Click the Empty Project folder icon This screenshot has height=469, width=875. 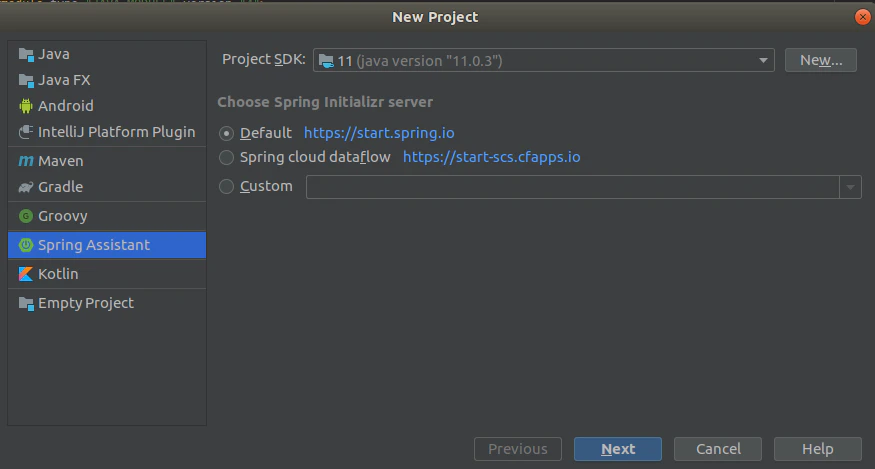coord(26,303)
